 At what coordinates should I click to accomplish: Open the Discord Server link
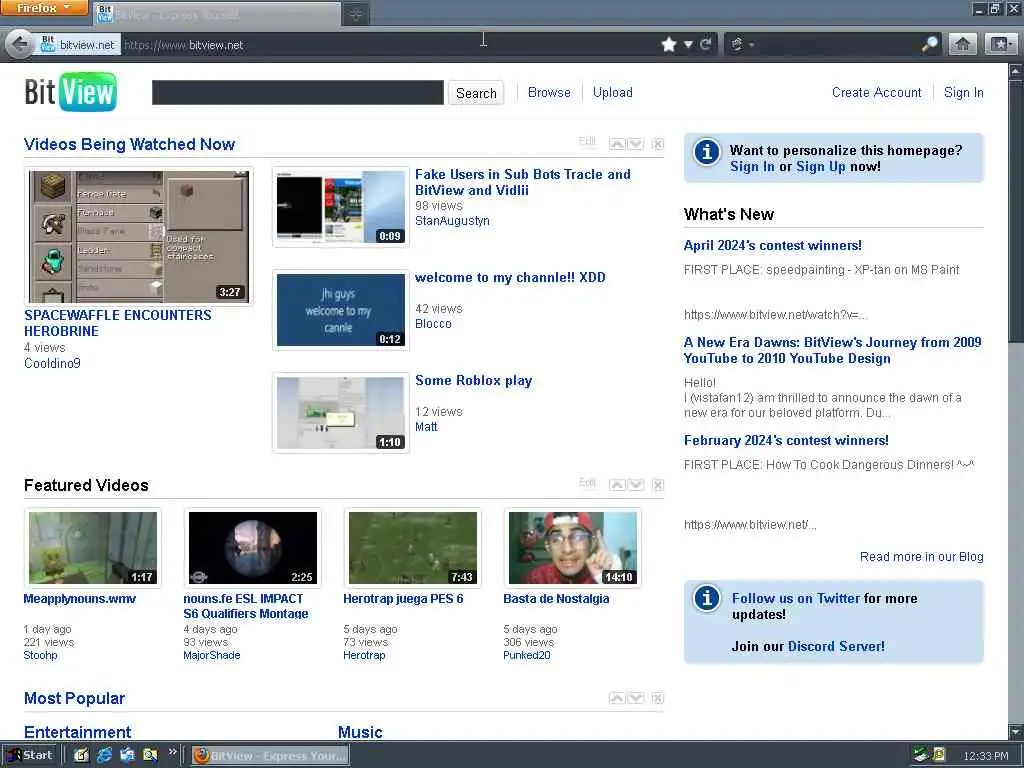837,646
